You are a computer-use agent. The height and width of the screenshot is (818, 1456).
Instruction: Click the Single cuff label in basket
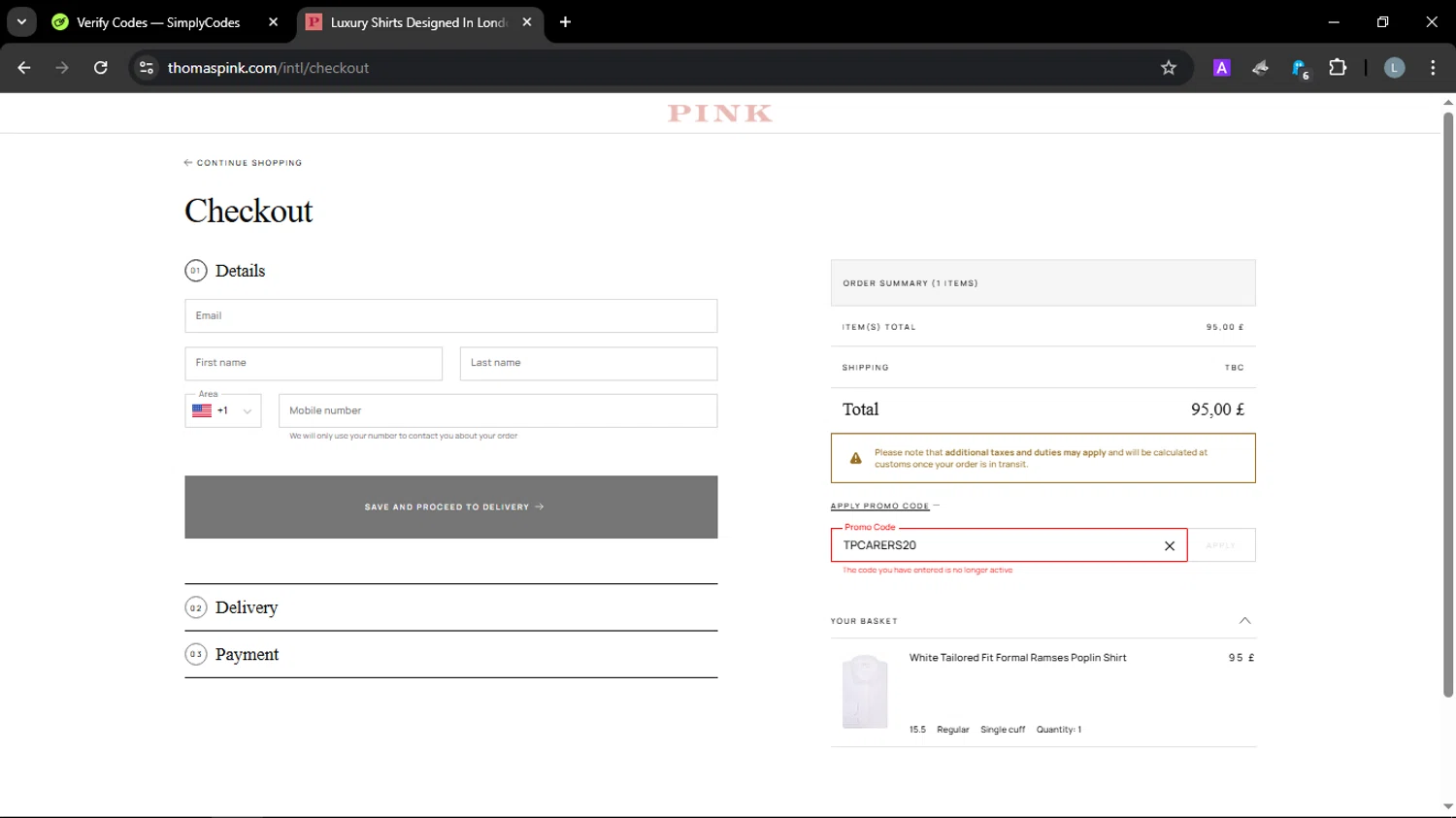(x=1003, y=730)
